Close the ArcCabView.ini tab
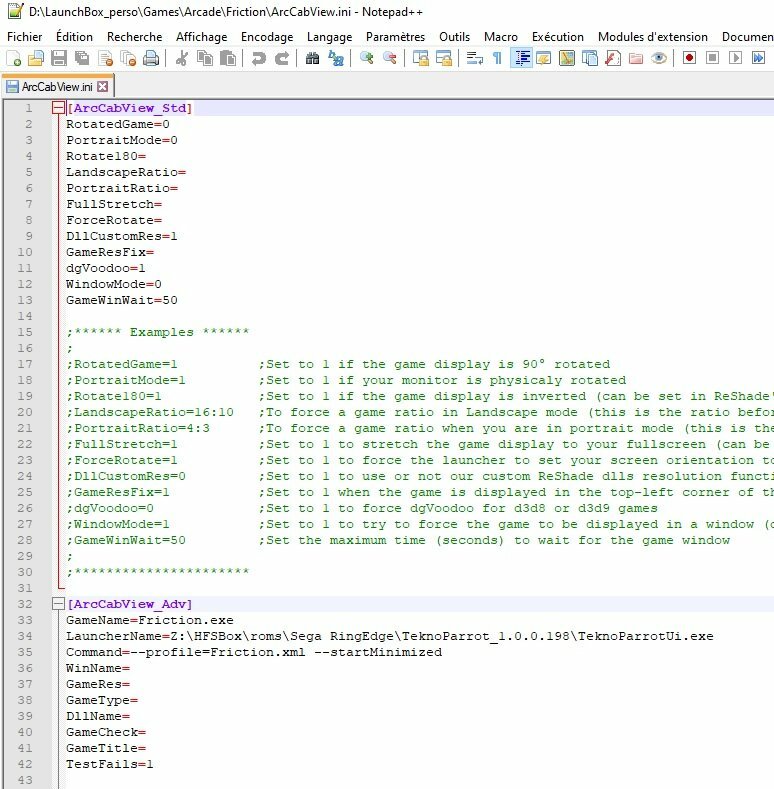Image resolution: width=774 pixels, height=789 pixels. (102, 87)
